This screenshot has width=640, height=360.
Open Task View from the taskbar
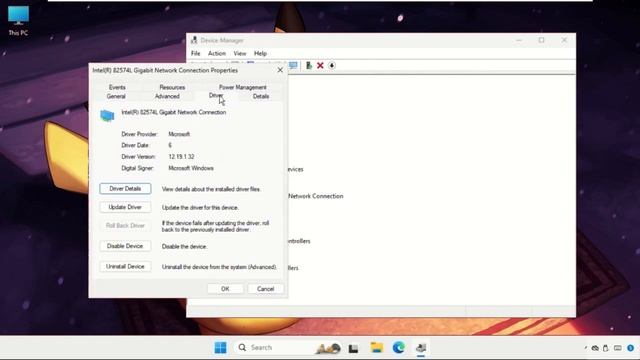pos(353,348)
